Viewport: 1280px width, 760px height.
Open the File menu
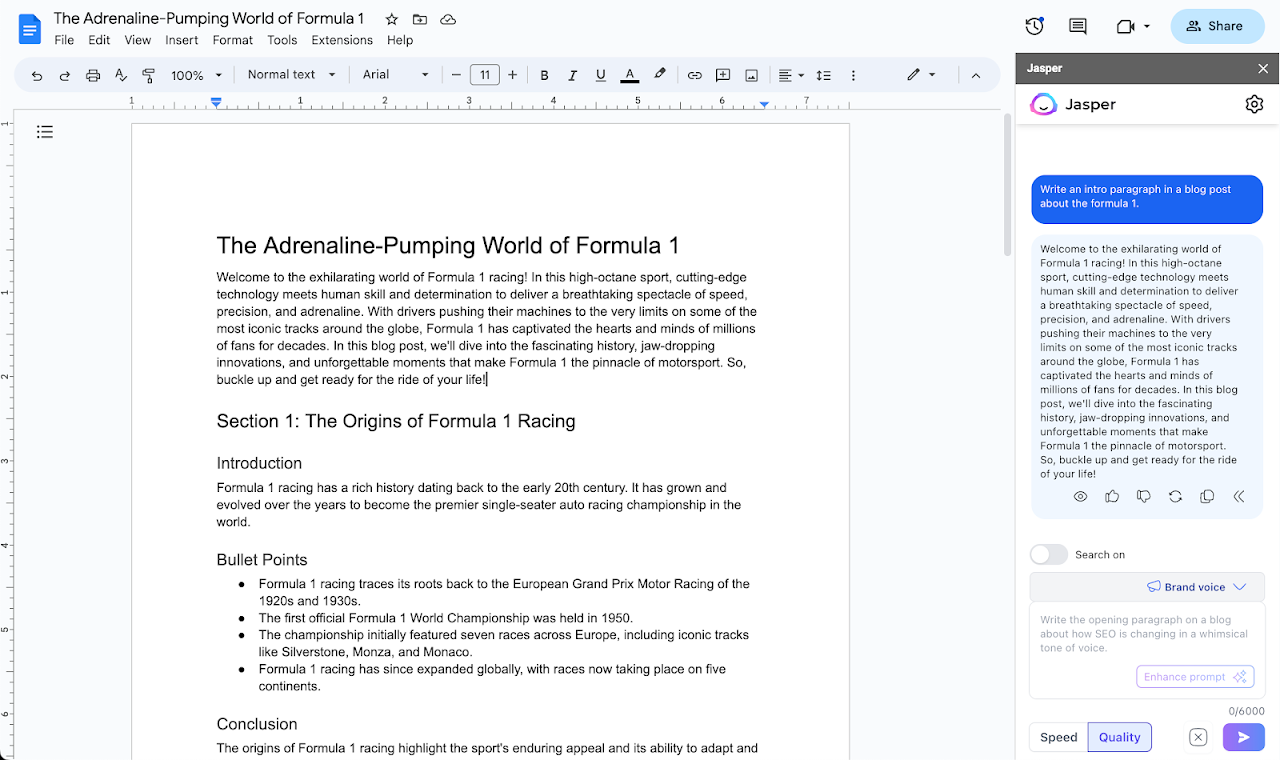pyautogui.click(x=64, y=40)
